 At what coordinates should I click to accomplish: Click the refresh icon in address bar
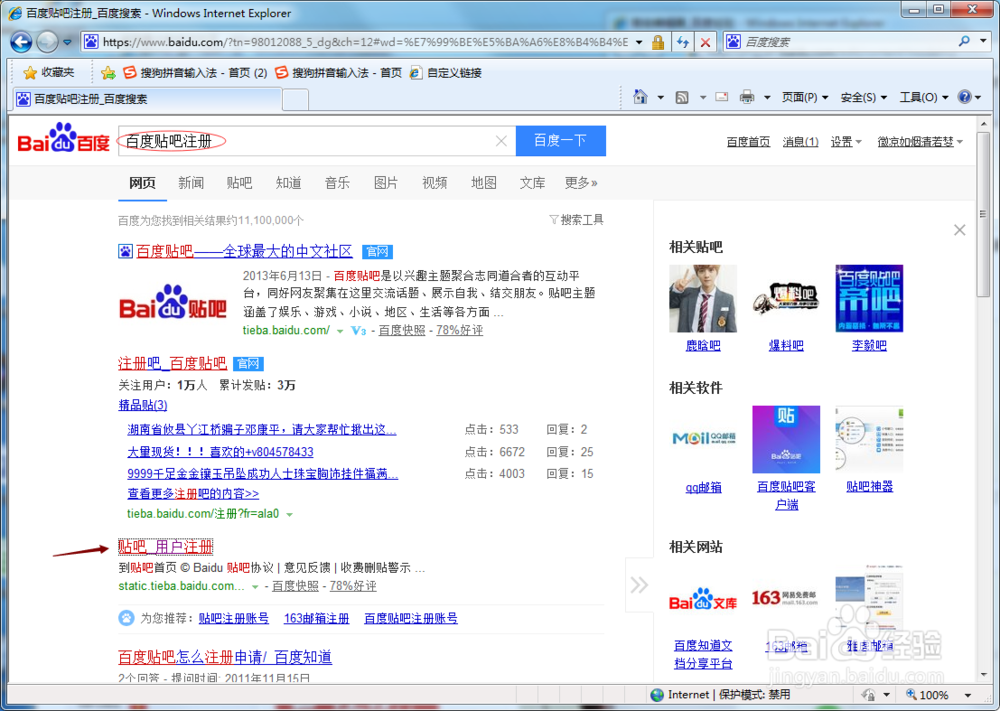[x=683, y=42]
